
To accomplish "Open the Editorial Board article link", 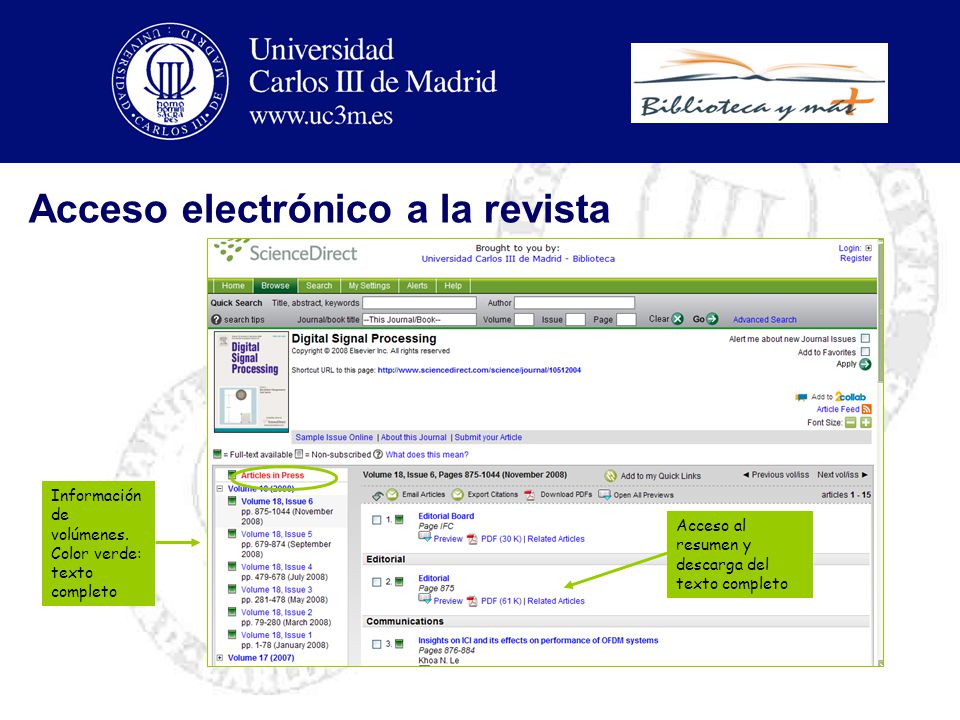I will pos(446,516).
